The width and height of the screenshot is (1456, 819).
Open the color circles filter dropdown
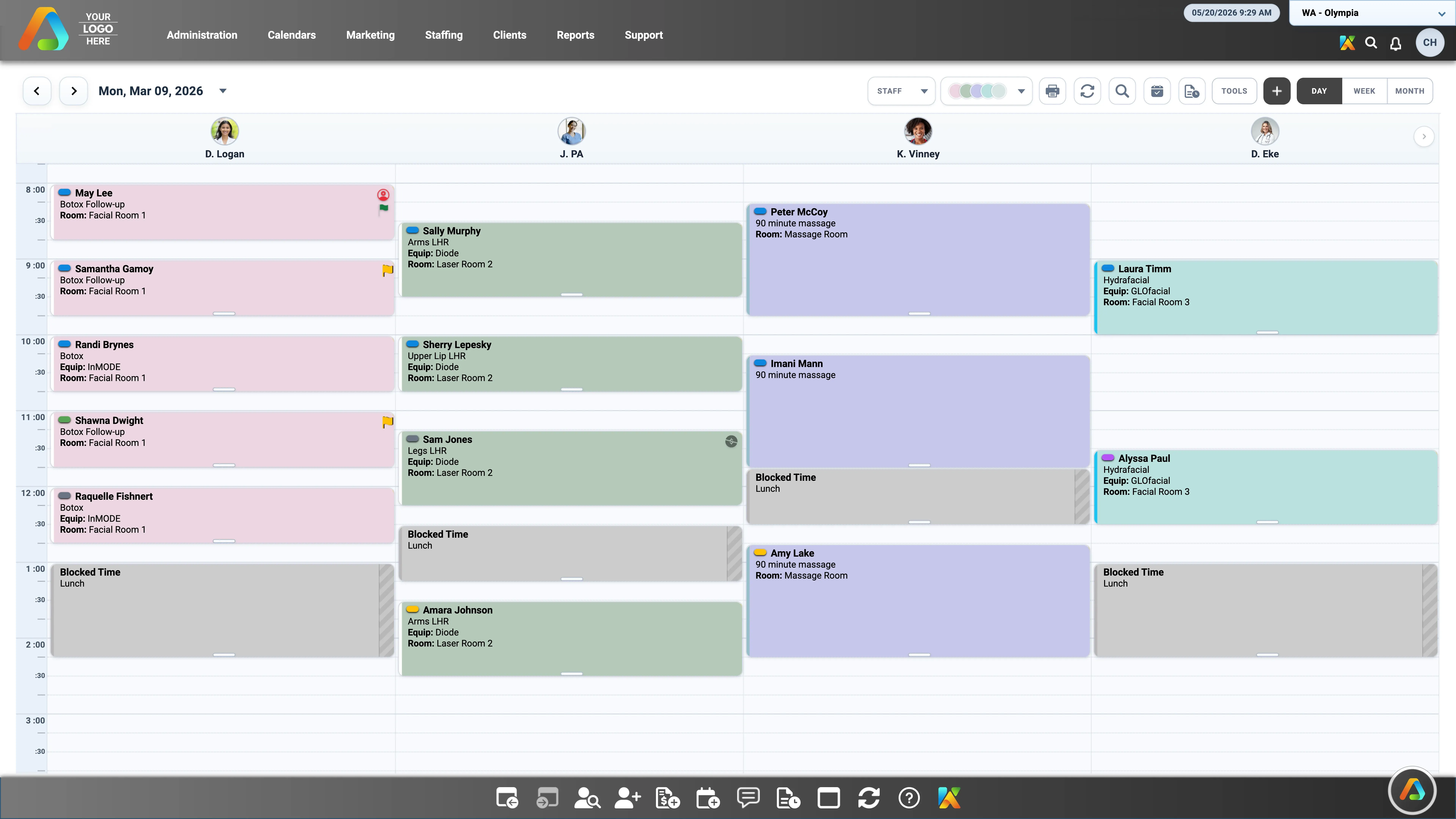986,91
